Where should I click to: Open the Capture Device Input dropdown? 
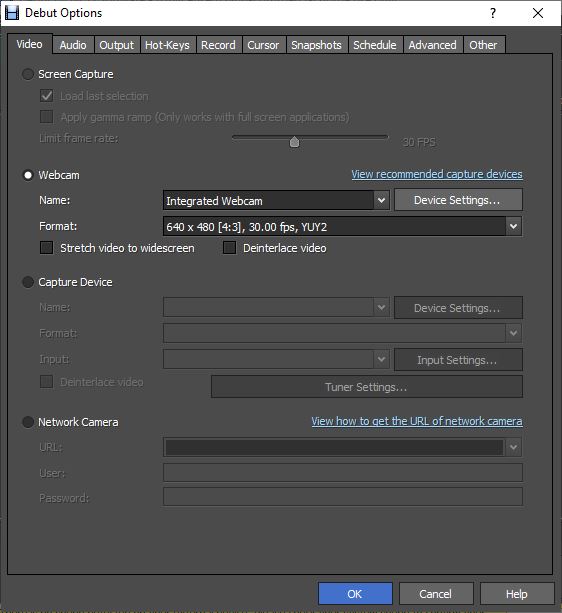(276, 359)
